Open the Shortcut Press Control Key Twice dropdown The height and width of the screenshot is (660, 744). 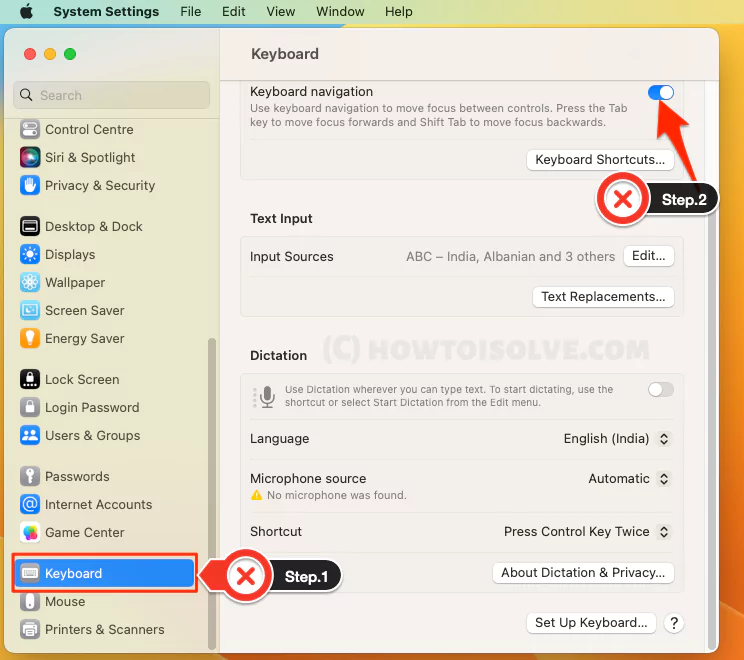coord(664,531)
